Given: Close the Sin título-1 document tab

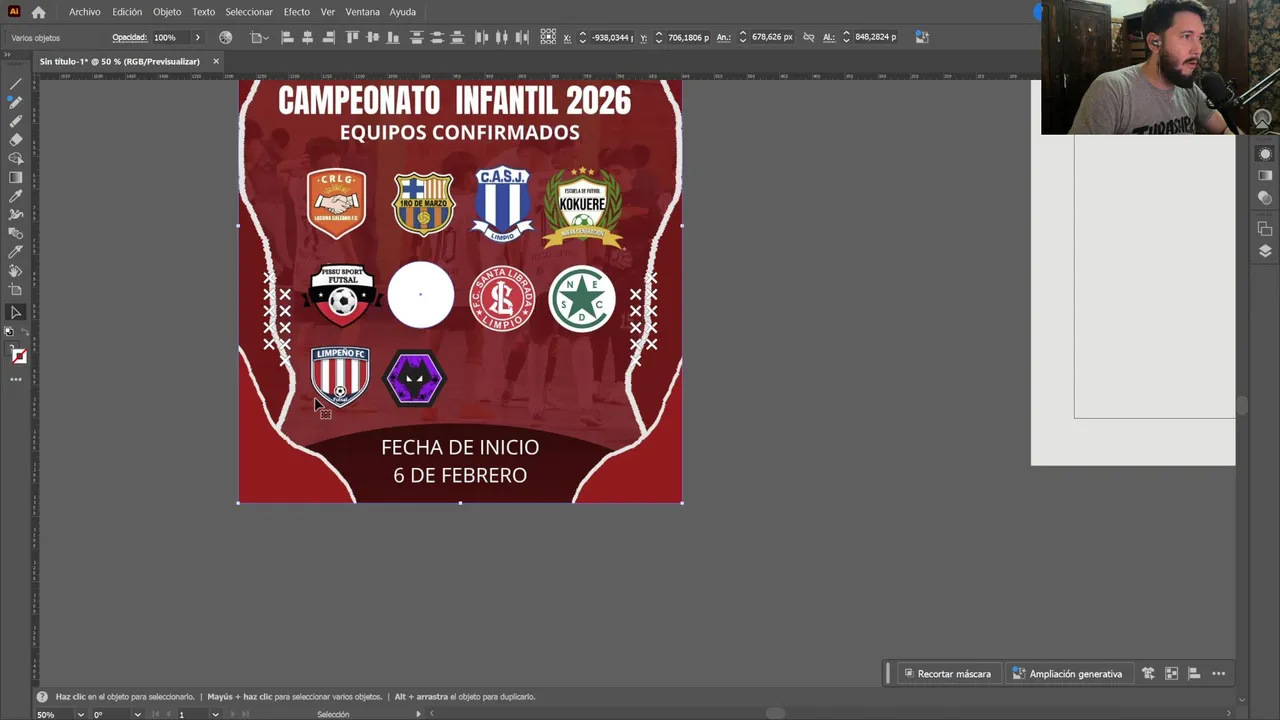Looking at the screenshot, I should pos(215,61).
